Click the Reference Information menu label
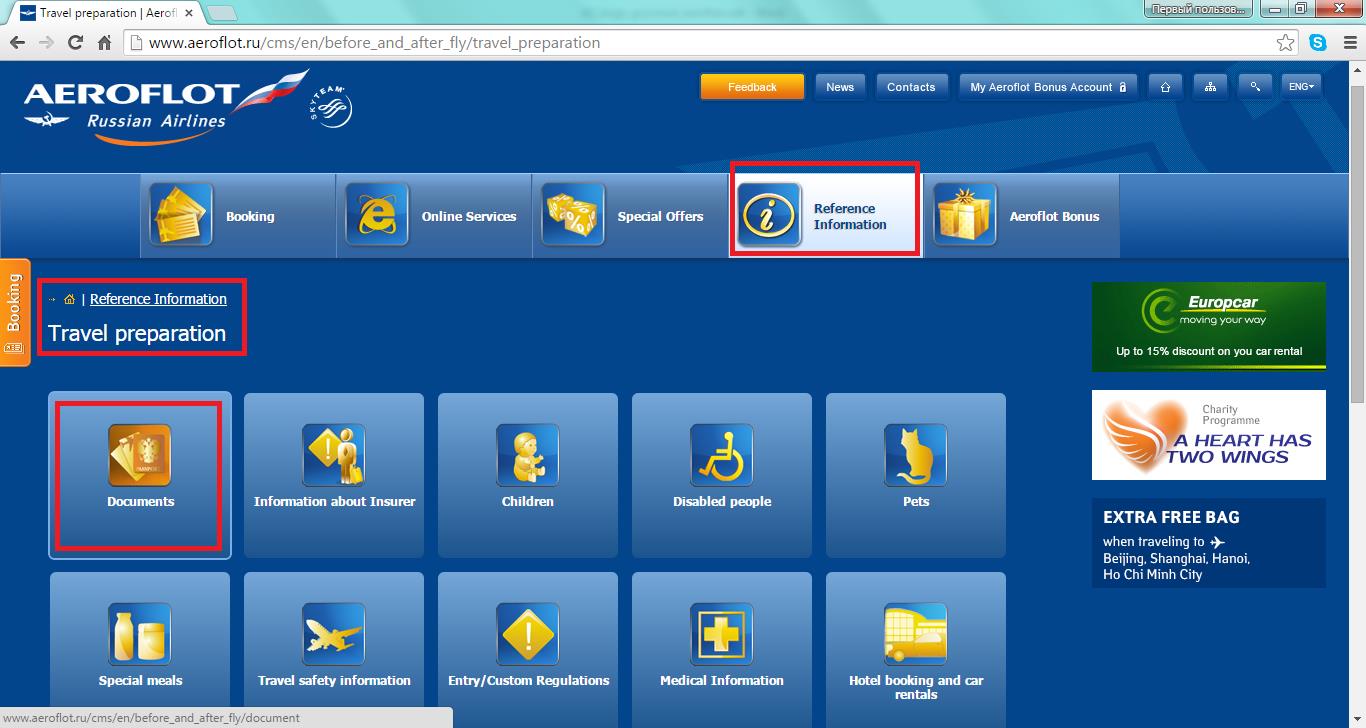The height and width of the screenshot is (728, 1366). click(850, 216)
